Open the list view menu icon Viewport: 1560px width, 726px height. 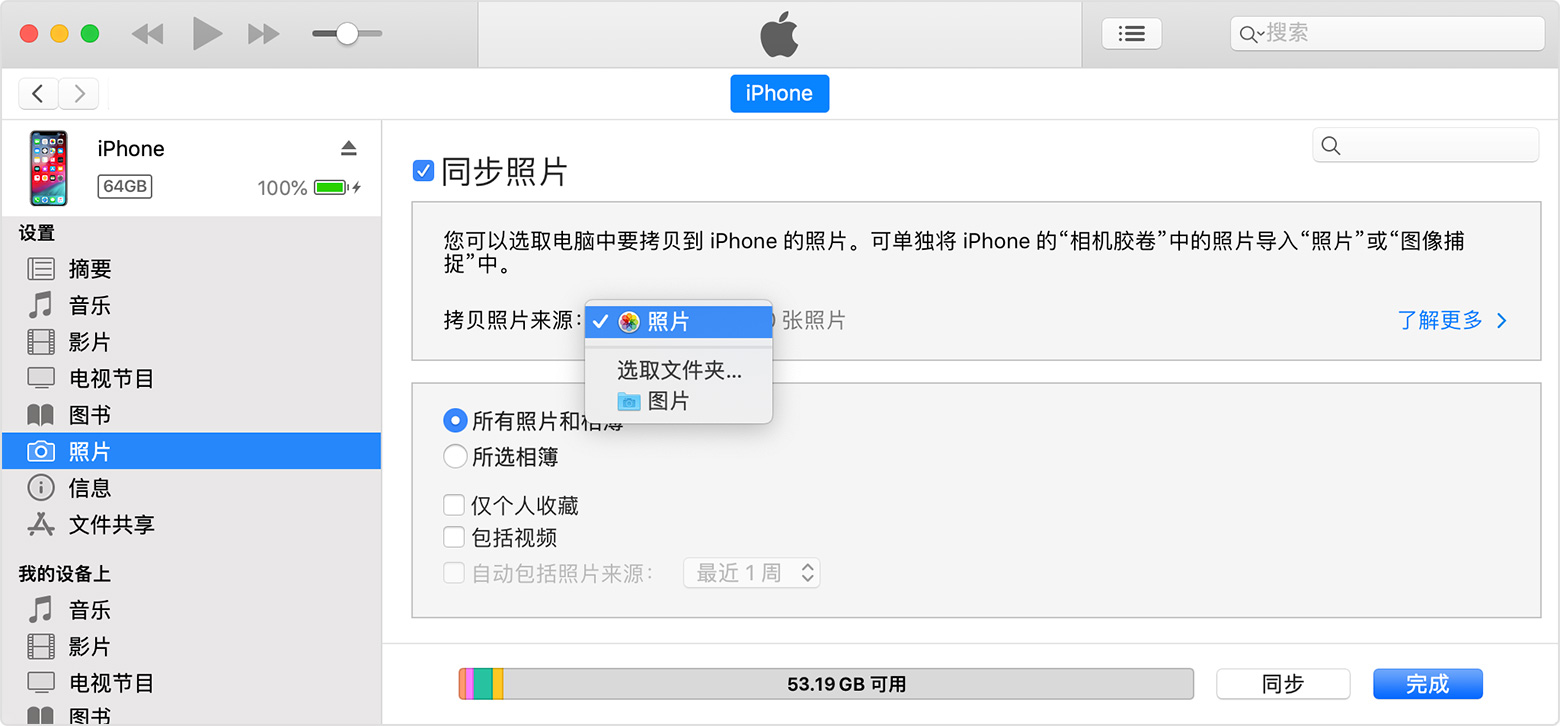1131,34
